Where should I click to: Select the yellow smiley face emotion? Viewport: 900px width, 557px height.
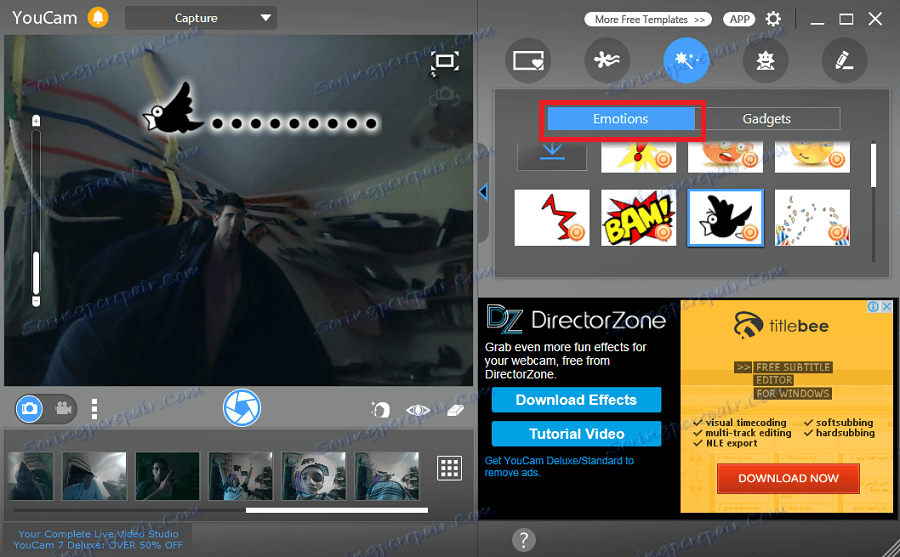812,157
